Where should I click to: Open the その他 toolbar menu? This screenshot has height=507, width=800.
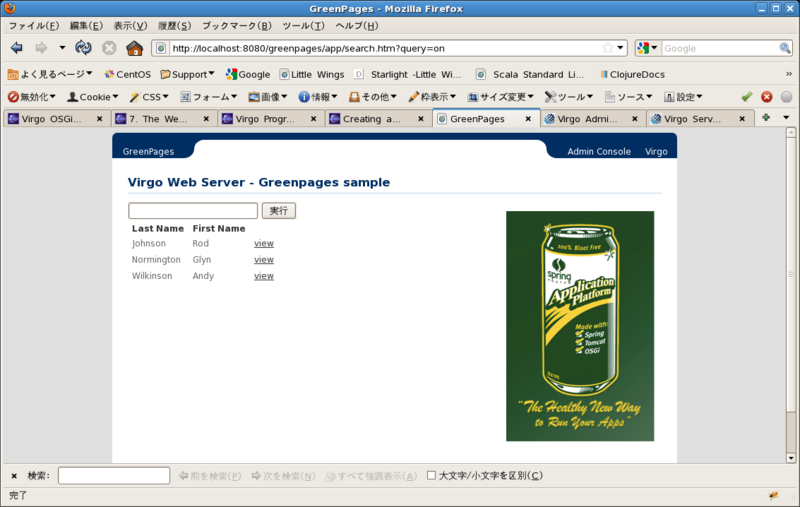(x=372, y=96)
